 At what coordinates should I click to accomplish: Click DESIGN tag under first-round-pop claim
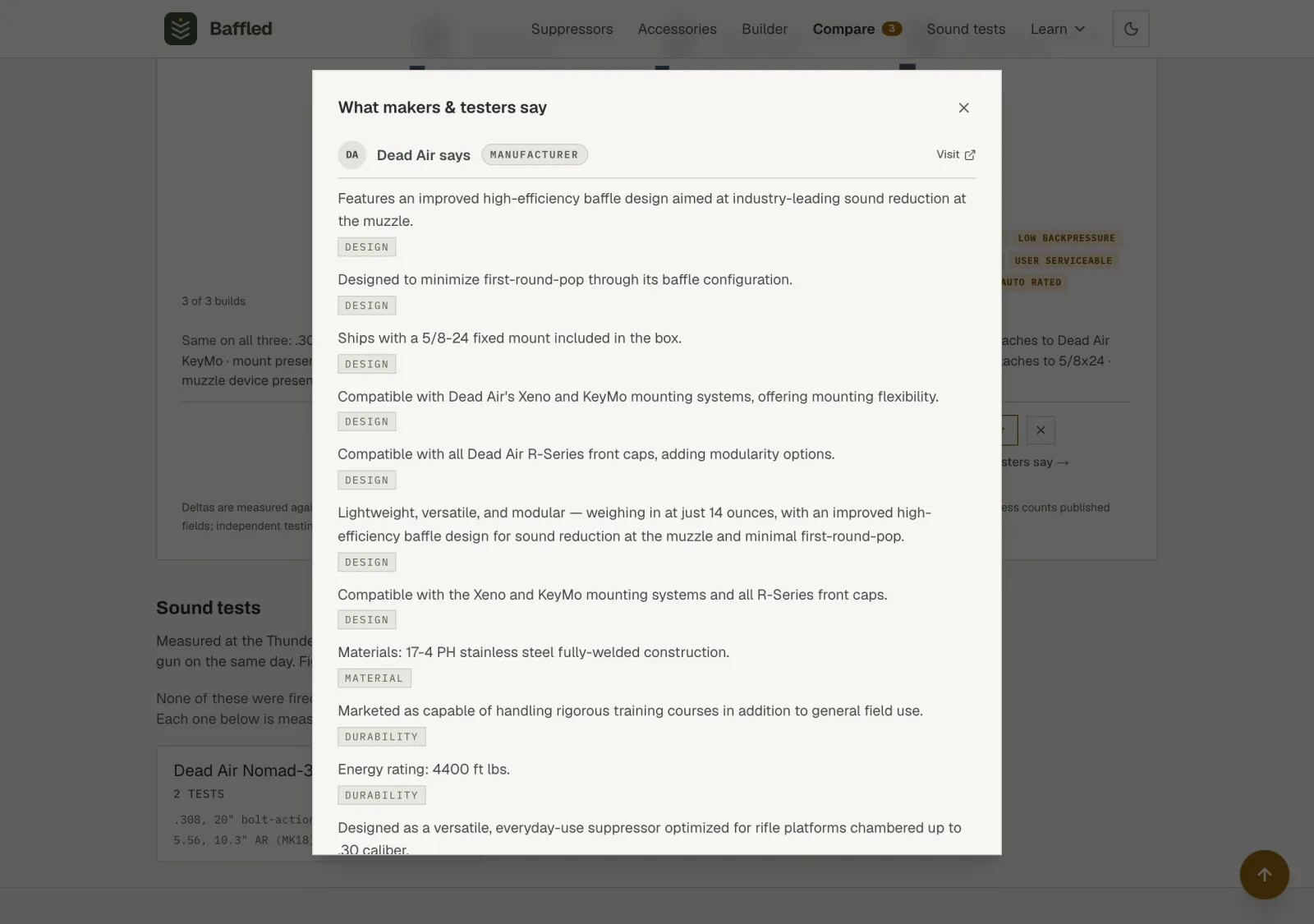(x=367, y=306)
